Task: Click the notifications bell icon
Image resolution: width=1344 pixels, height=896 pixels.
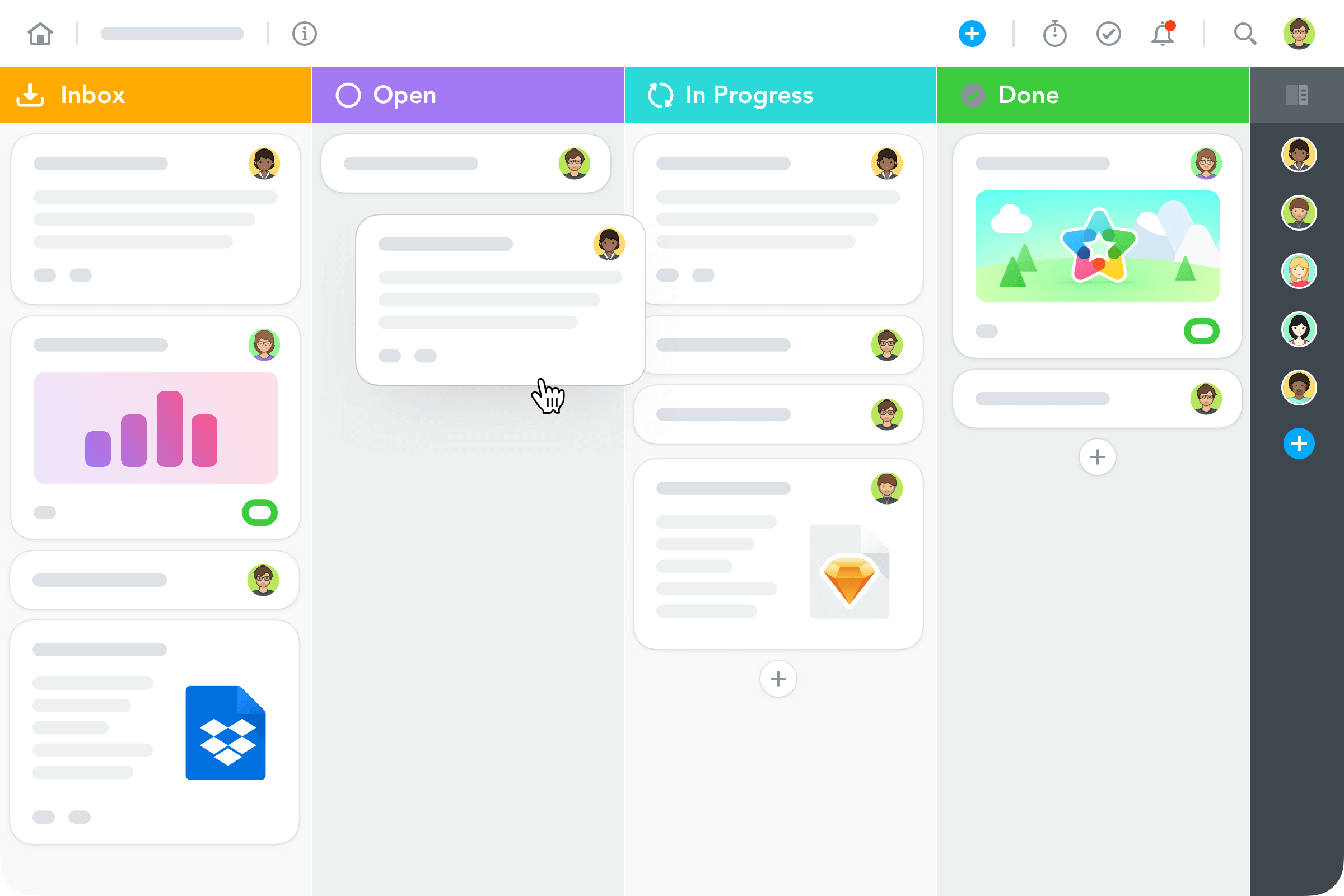Action: (x=1163, y=34)
